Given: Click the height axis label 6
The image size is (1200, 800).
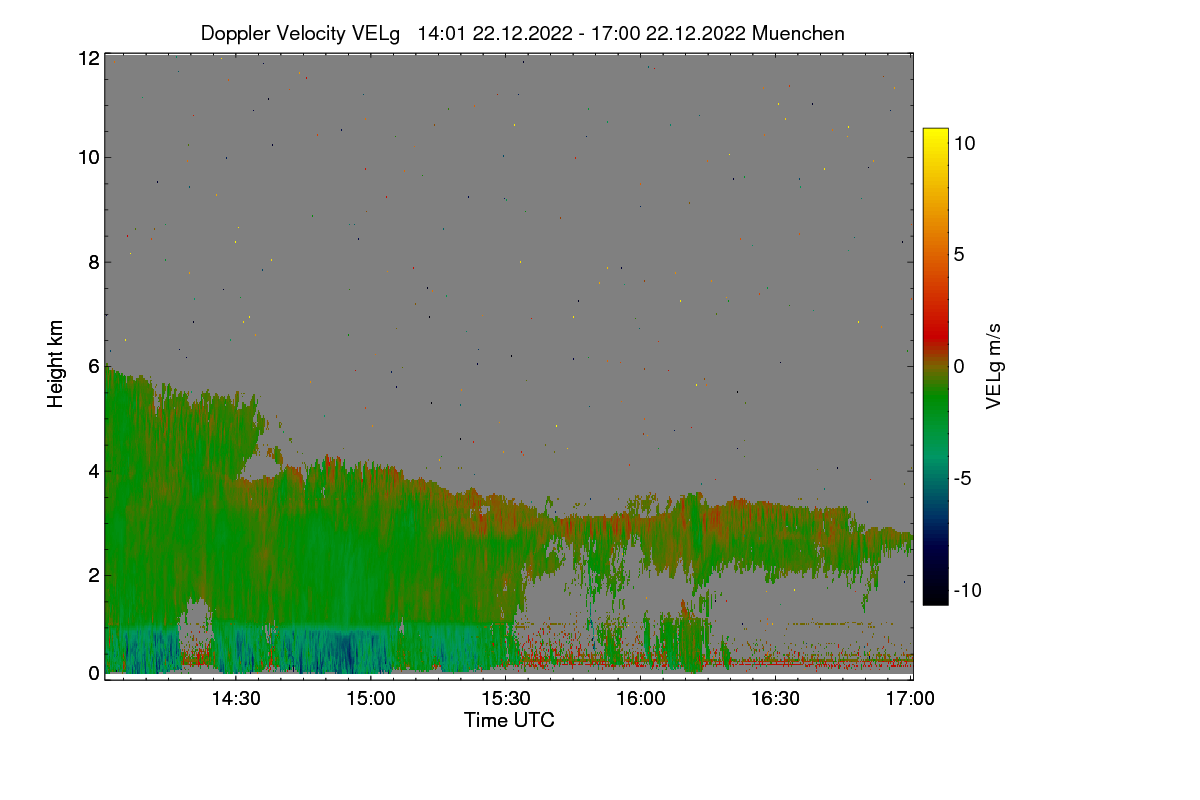Looking at the screenshot, I should click(x=94, y=366).
